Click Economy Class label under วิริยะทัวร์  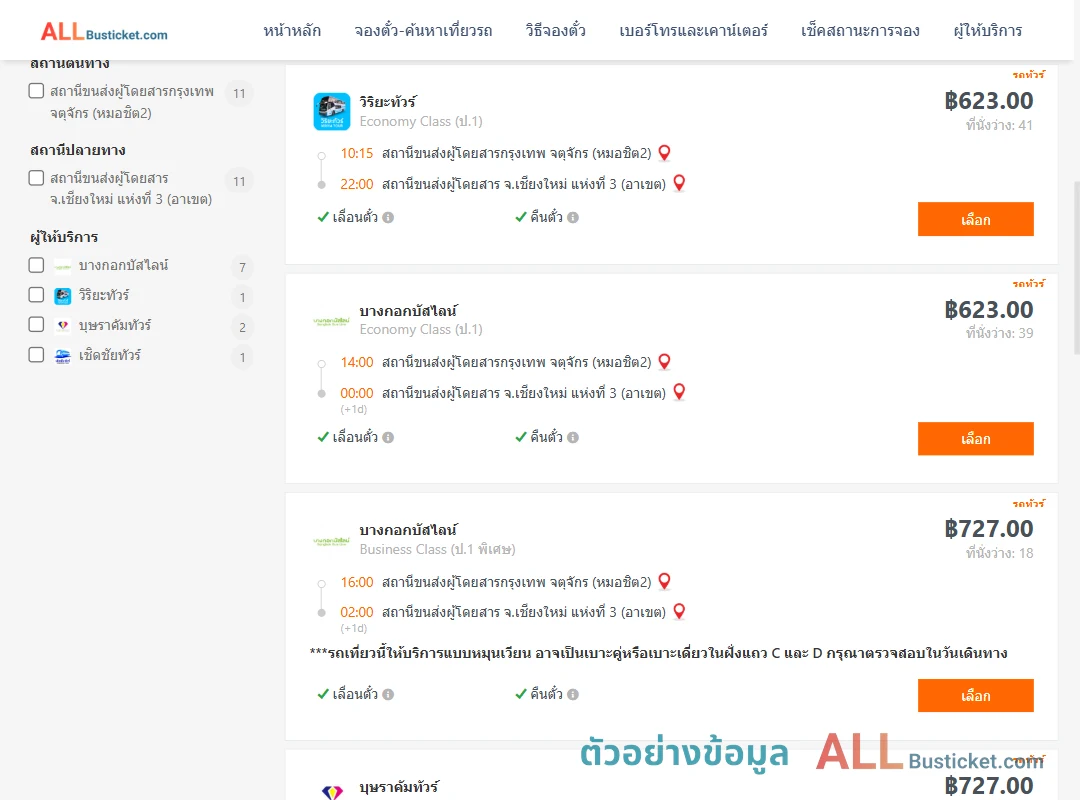pyautogui.click(x=421, y=121)
